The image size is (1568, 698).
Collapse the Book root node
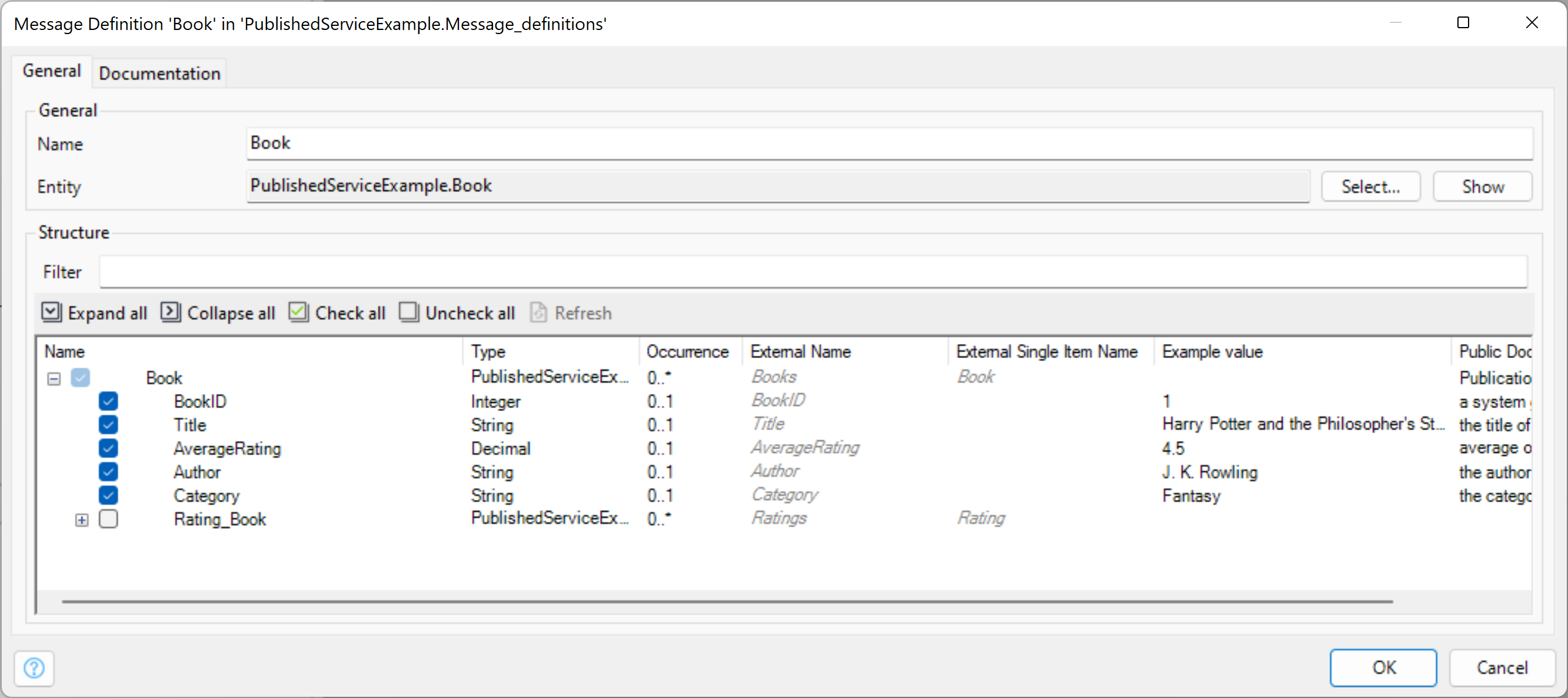(x=54, y=379)
